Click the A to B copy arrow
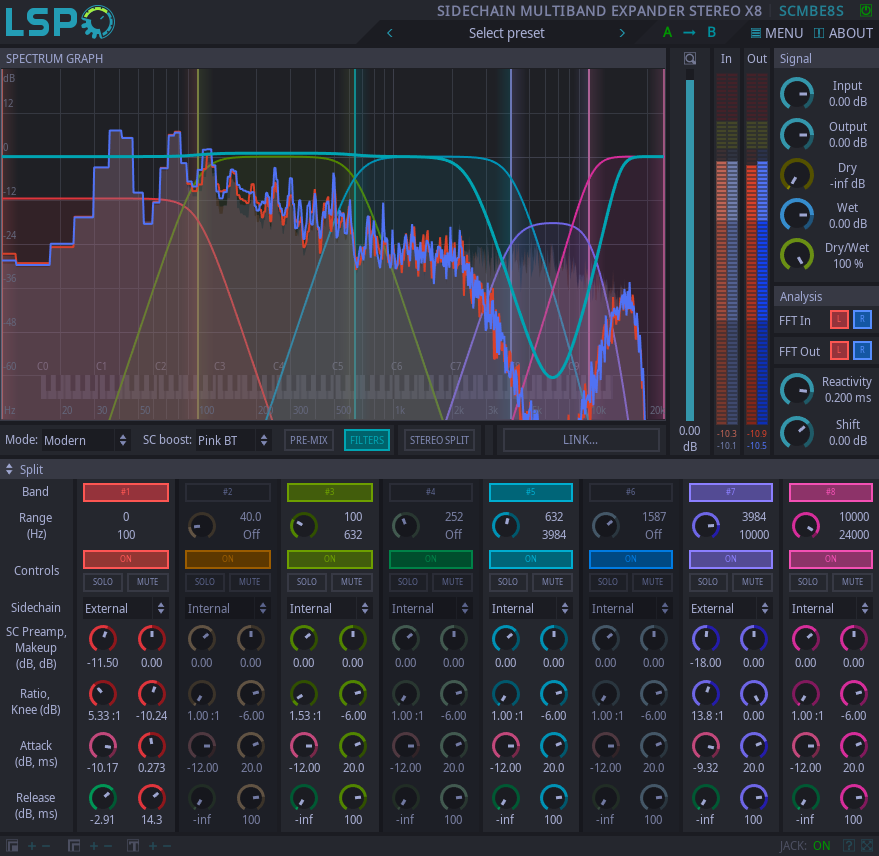 click(x=689, y=33)
